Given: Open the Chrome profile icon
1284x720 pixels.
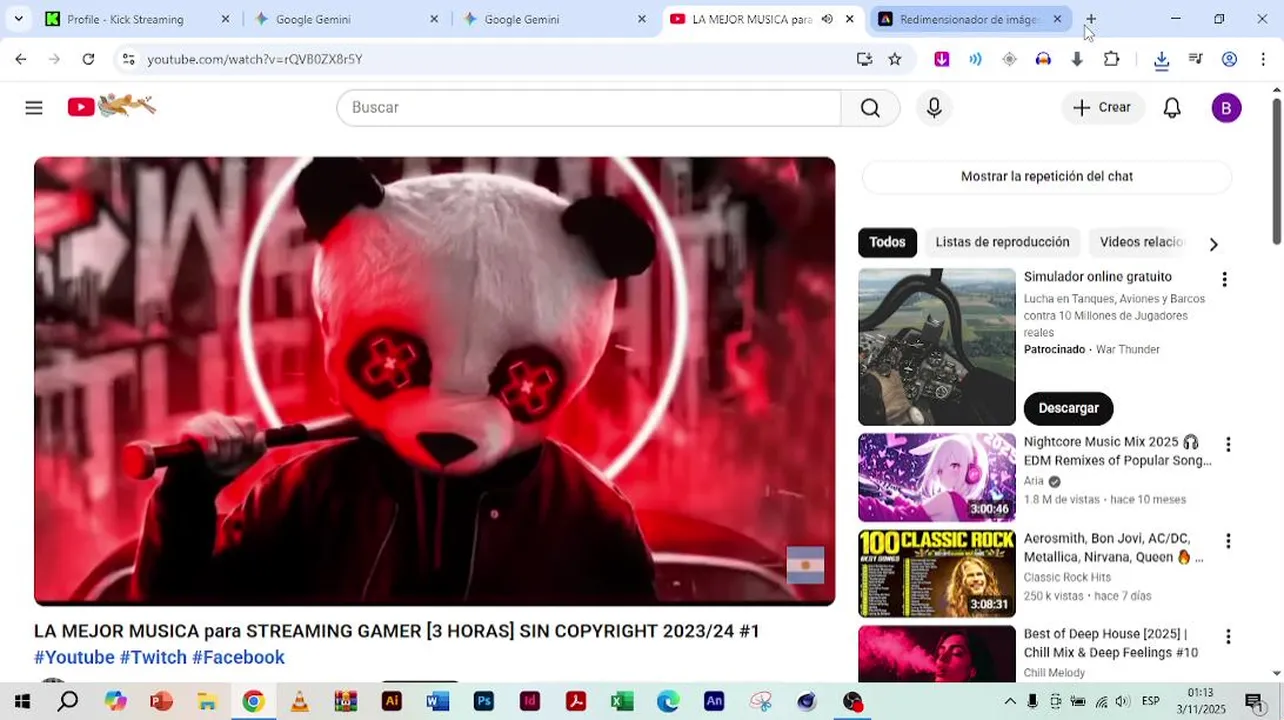Looking at the screenshot, I should coord(1229,59).
